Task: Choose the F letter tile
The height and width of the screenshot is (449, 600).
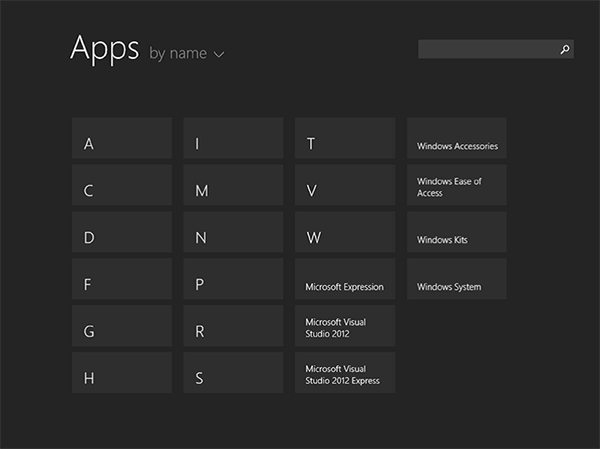Action: pos(122,279)
